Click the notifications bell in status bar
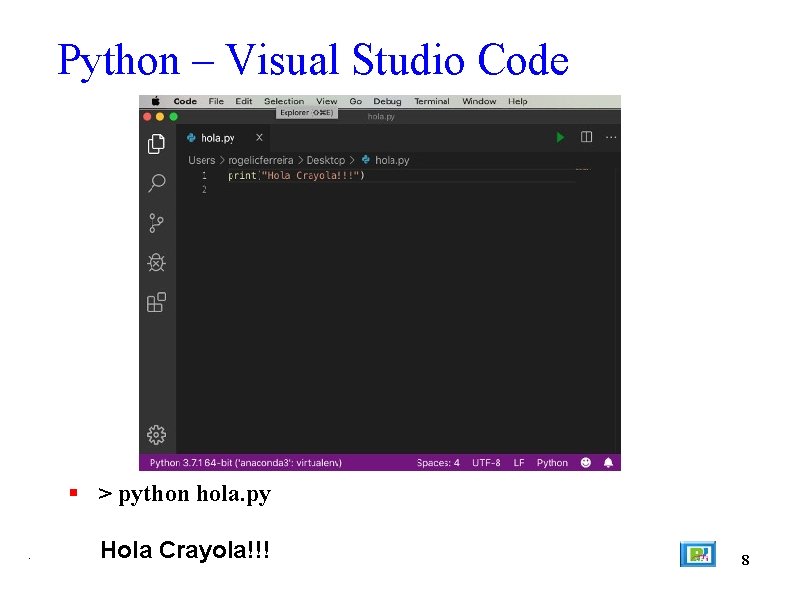The width and height of the screenshot is (794, 595). pyautogui.click(x=608, y=462)
